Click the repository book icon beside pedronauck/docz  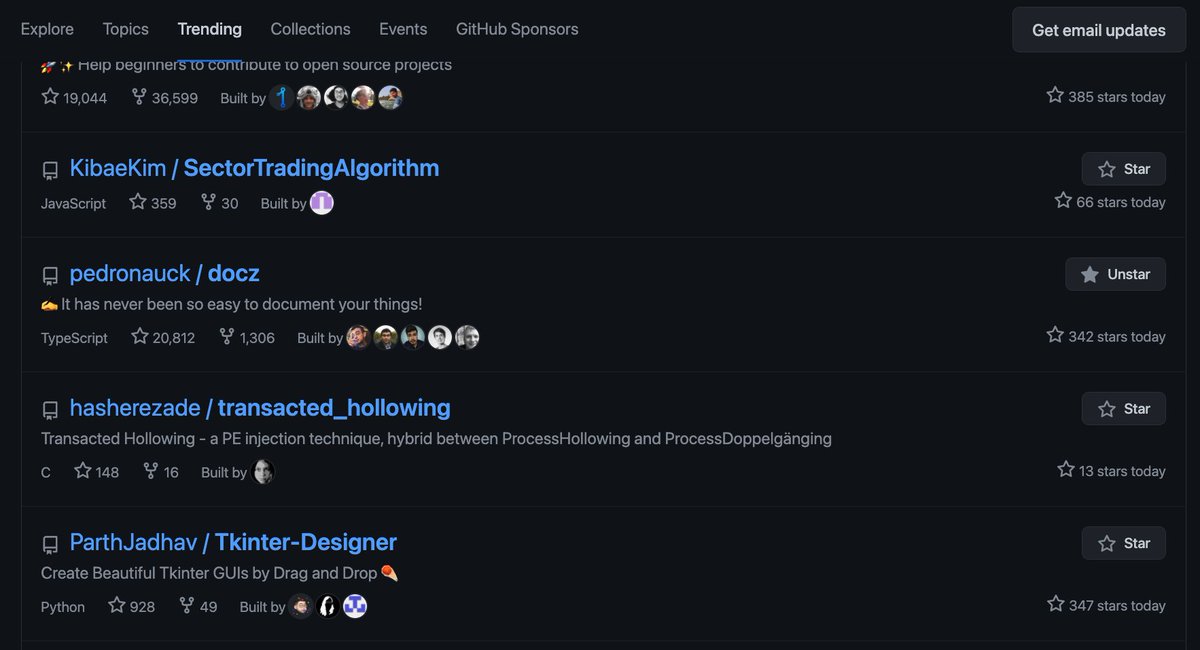coord(50,274)
